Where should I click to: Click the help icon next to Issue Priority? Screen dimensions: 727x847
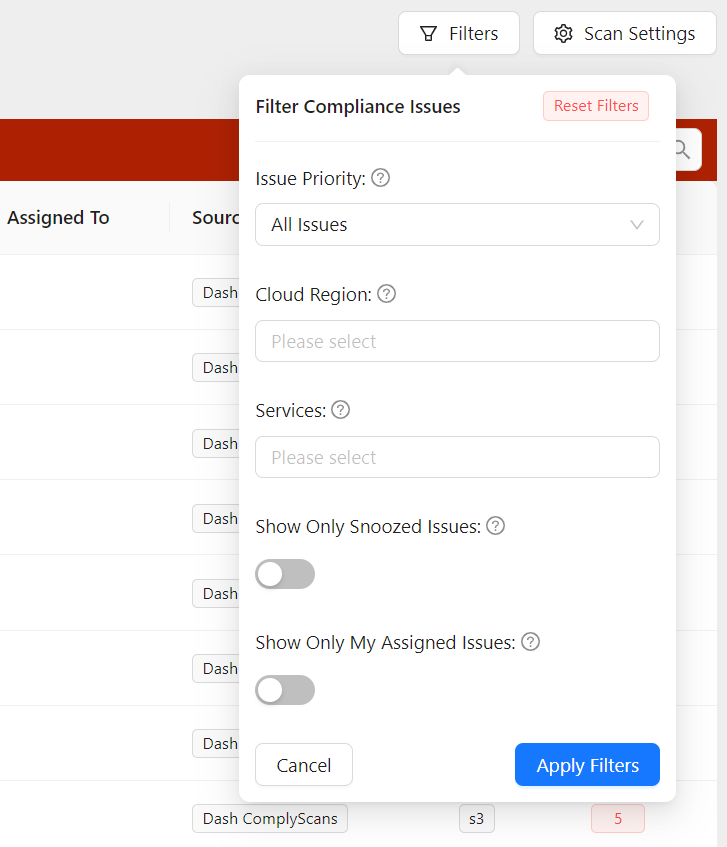pyautogui.click(x=380, y=178)
